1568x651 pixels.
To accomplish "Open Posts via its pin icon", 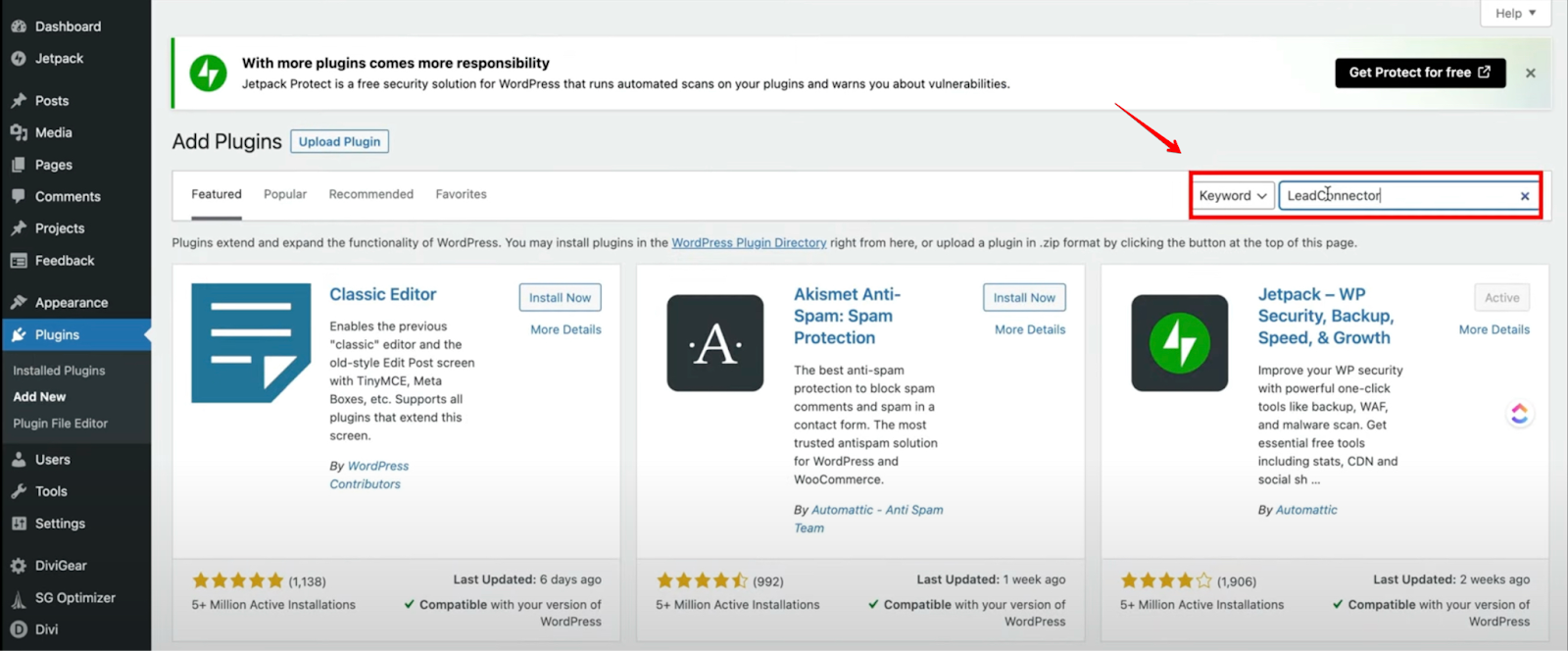I will point(19,100).
